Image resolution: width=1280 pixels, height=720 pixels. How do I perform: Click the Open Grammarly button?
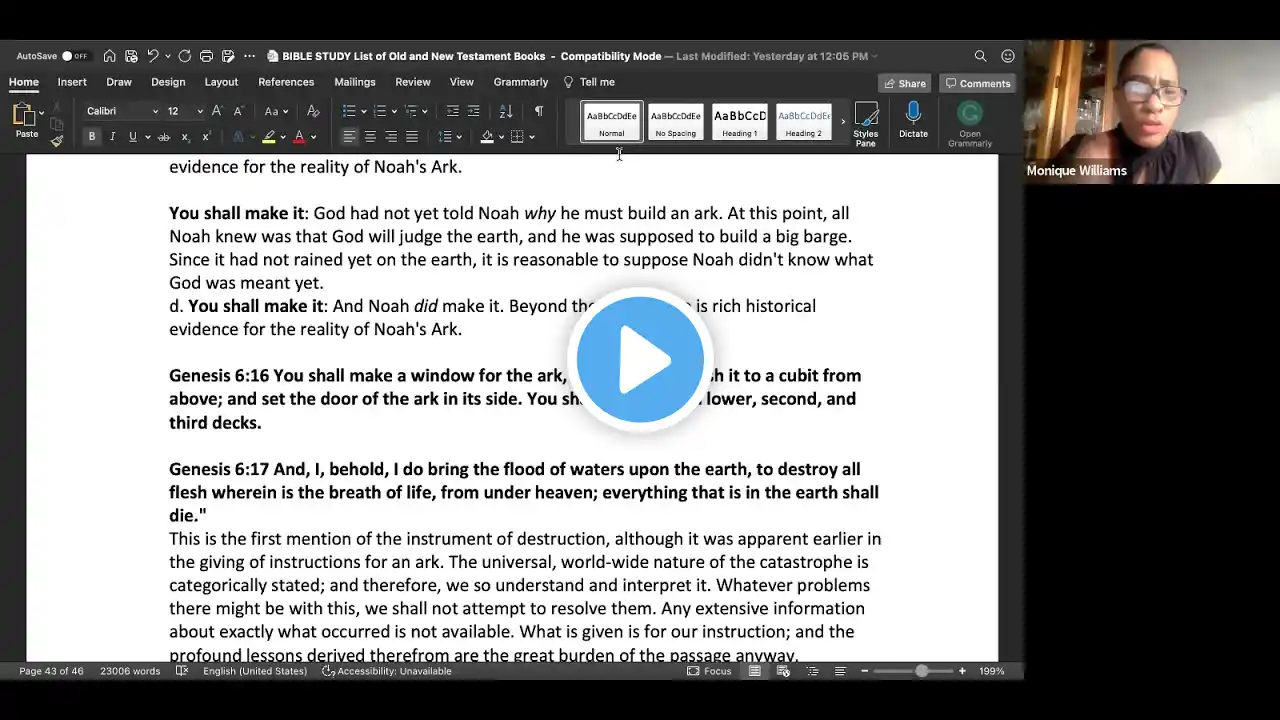click(x=969, y=125)
